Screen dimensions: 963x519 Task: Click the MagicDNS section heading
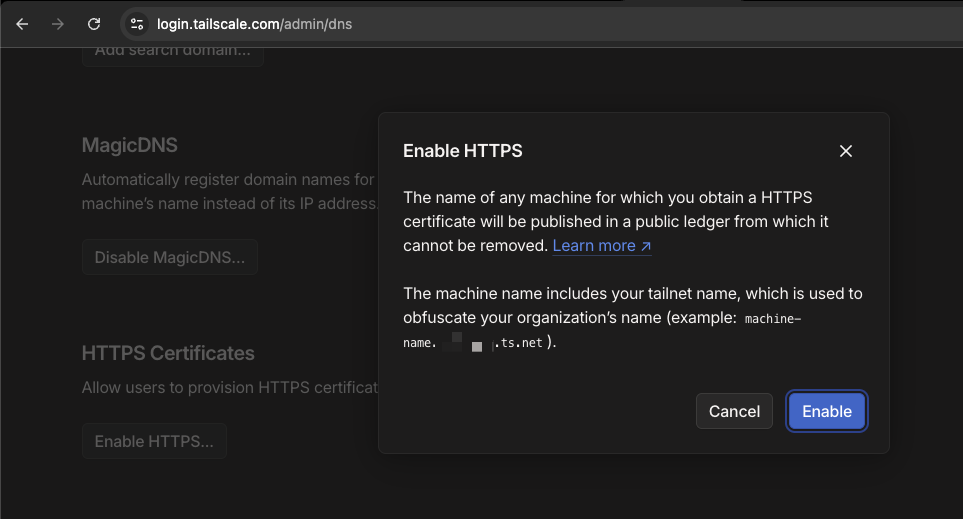(130, 145)
